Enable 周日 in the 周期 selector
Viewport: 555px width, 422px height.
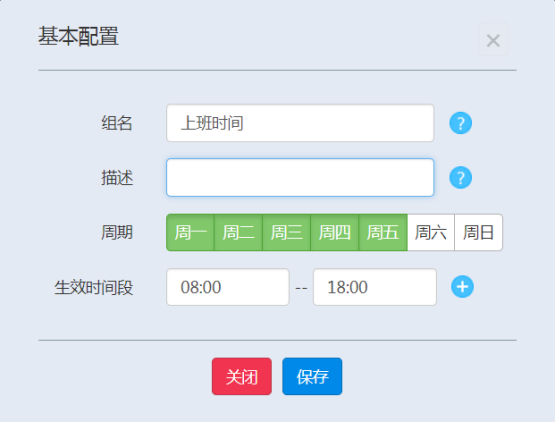coord(479,233)
